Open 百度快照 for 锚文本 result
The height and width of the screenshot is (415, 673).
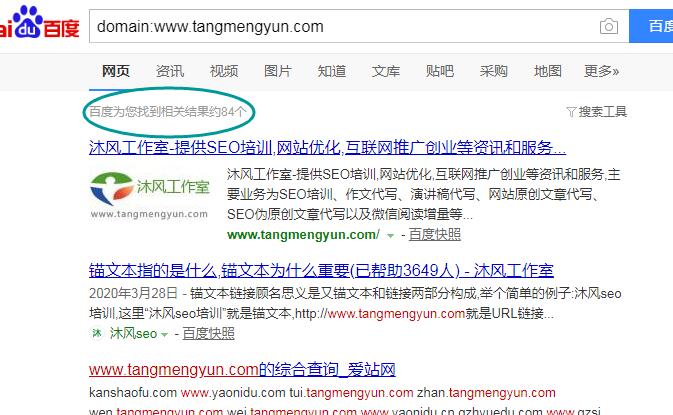coord(209,333)
